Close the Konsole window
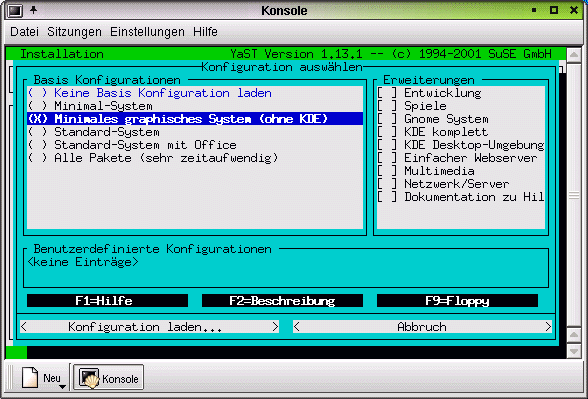This screenshot has height=399, width=588. pos(574,10)
